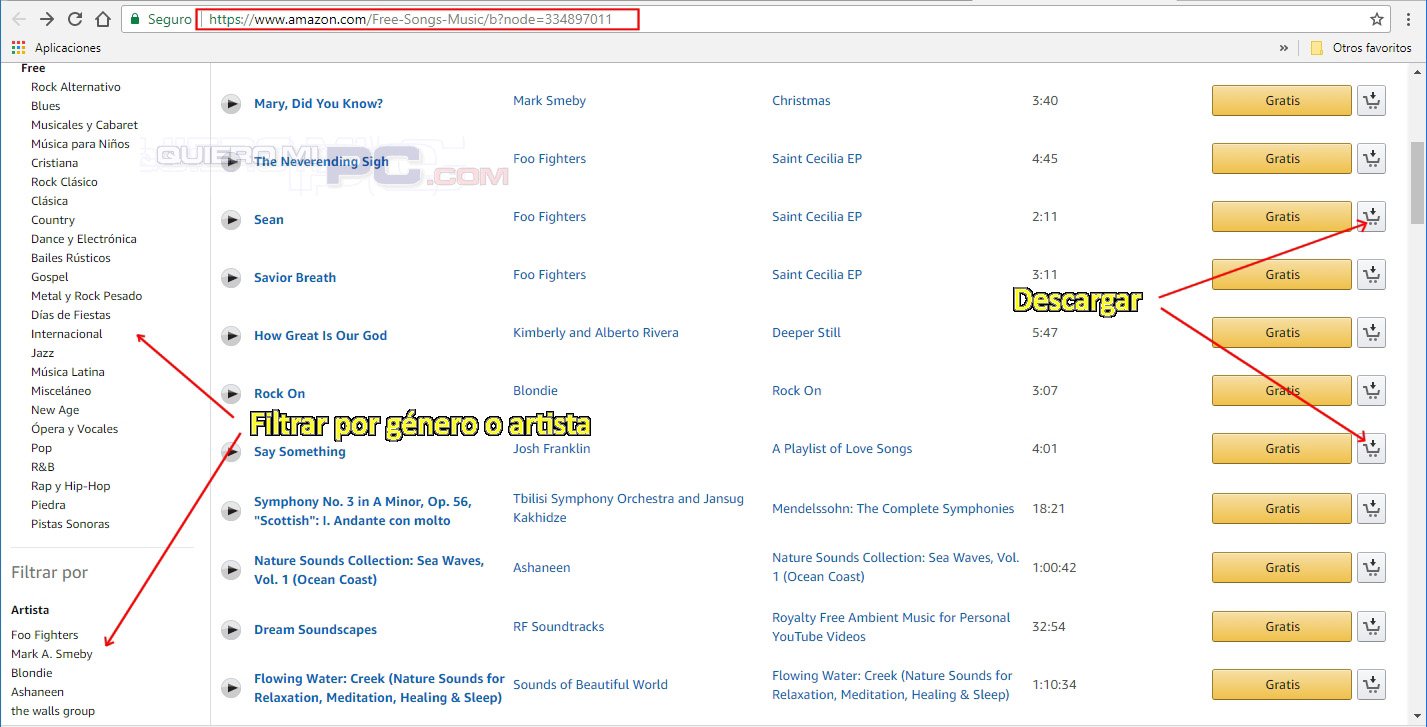
Task: Click Gratis for Rock On
Action: (x=1282, y=391)
